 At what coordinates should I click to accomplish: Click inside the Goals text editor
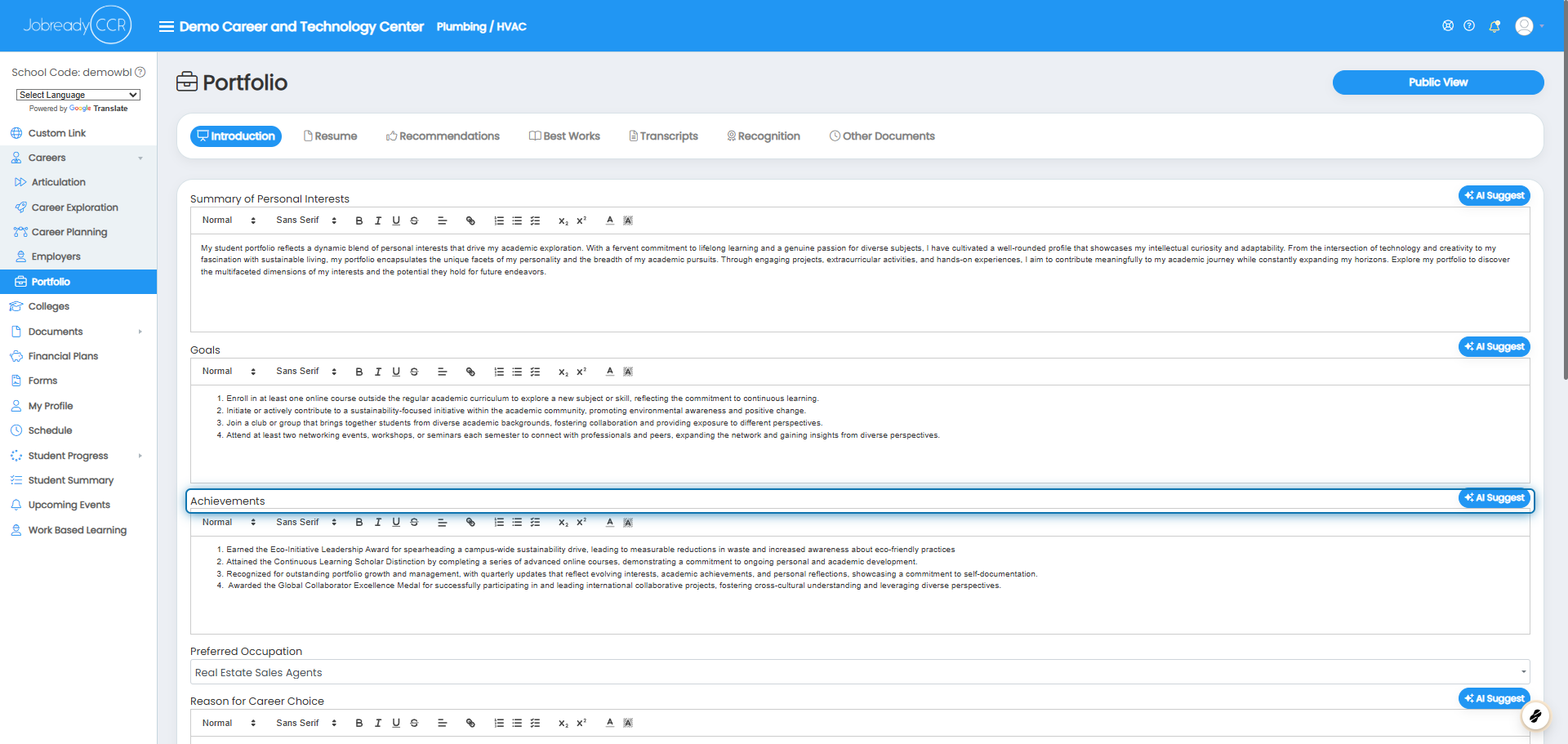pos(860,434)
